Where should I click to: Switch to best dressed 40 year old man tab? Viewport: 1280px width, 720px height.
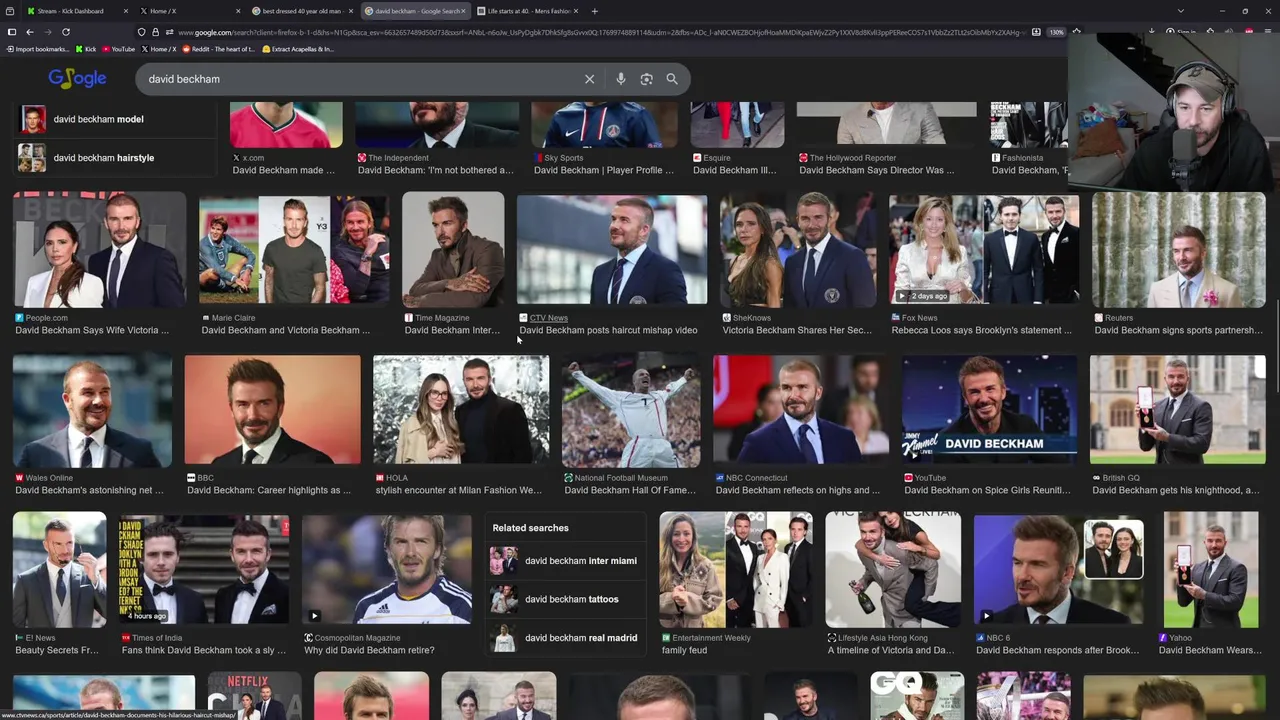[x=302, y=11]
